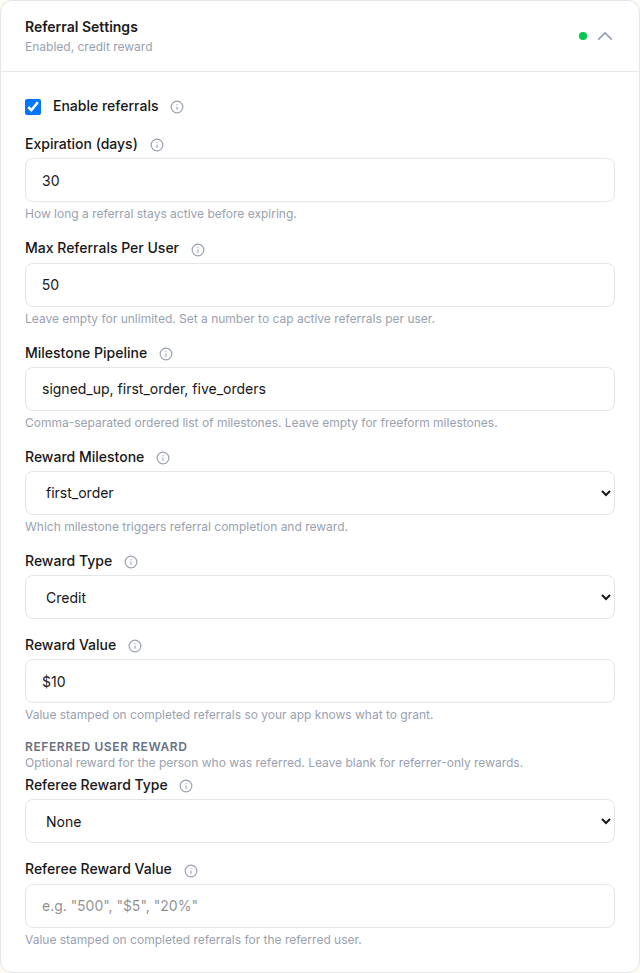Click the green status indicator dot
This screenshot has width=640, height=973.
click(583, 36)
